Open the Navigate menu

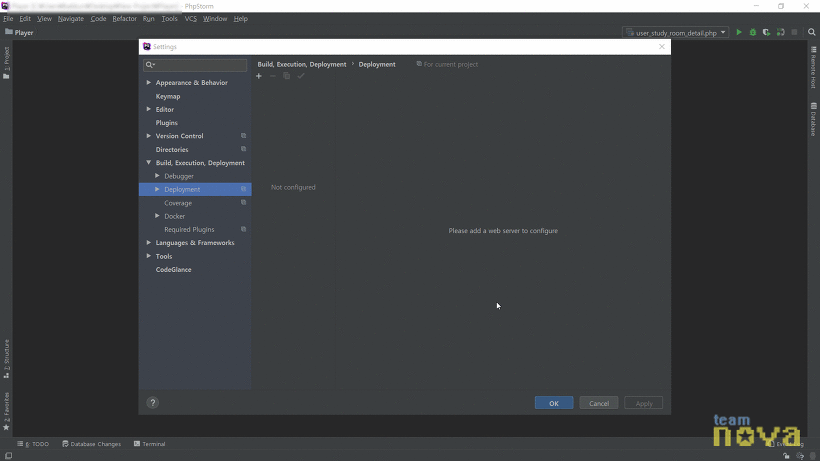(71, 19)
